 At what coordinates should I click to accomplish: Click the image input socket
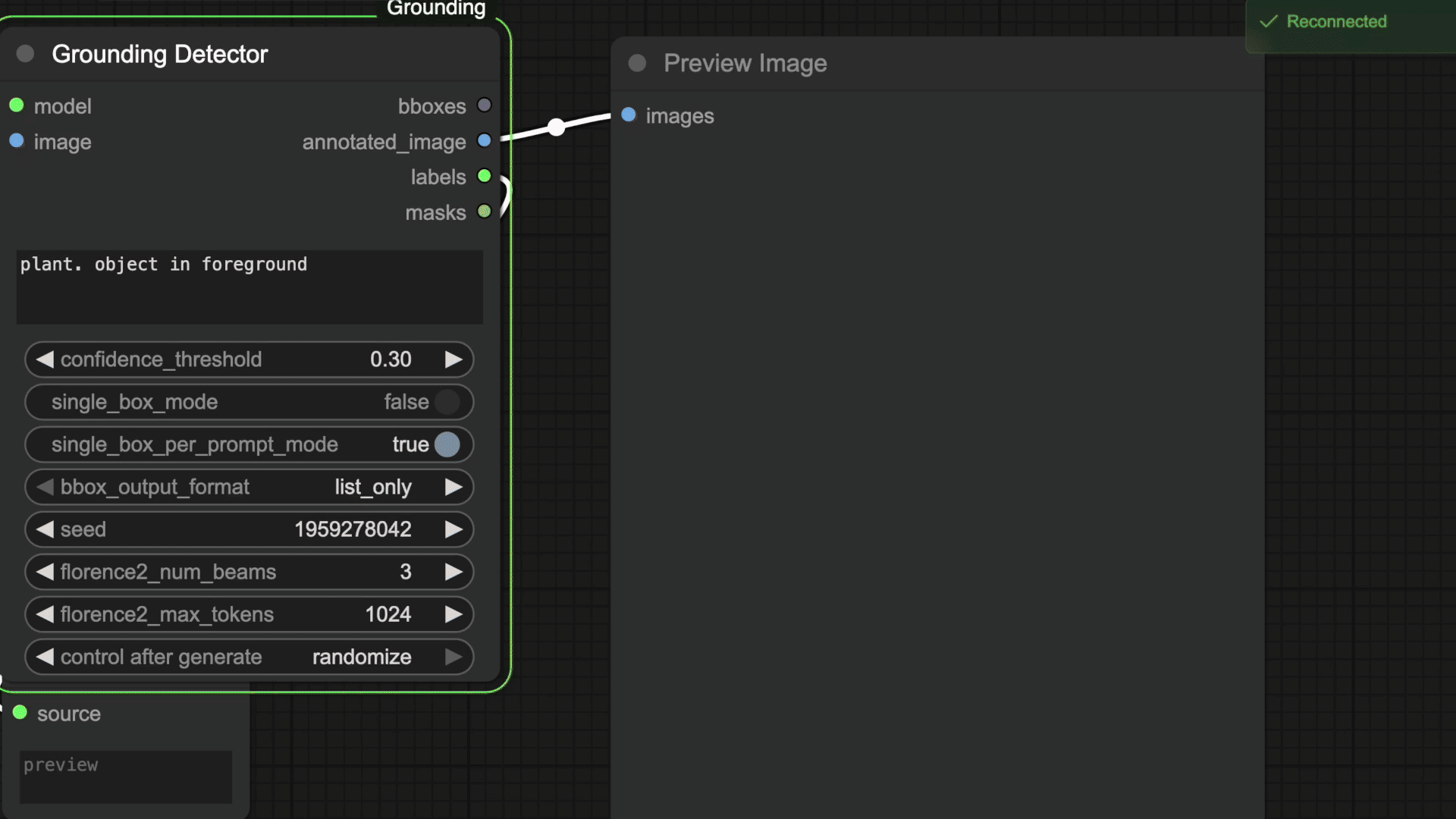coord(17,141)
